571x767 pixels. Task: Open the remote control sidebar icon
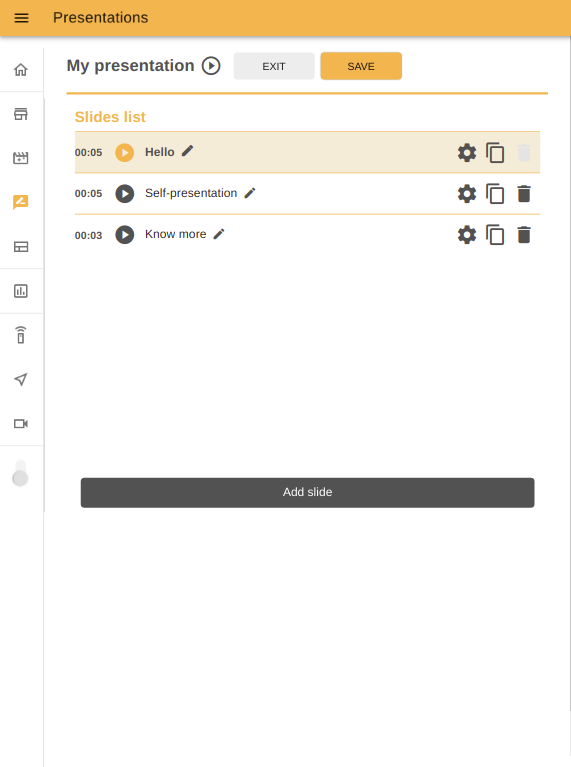[21, 335]
